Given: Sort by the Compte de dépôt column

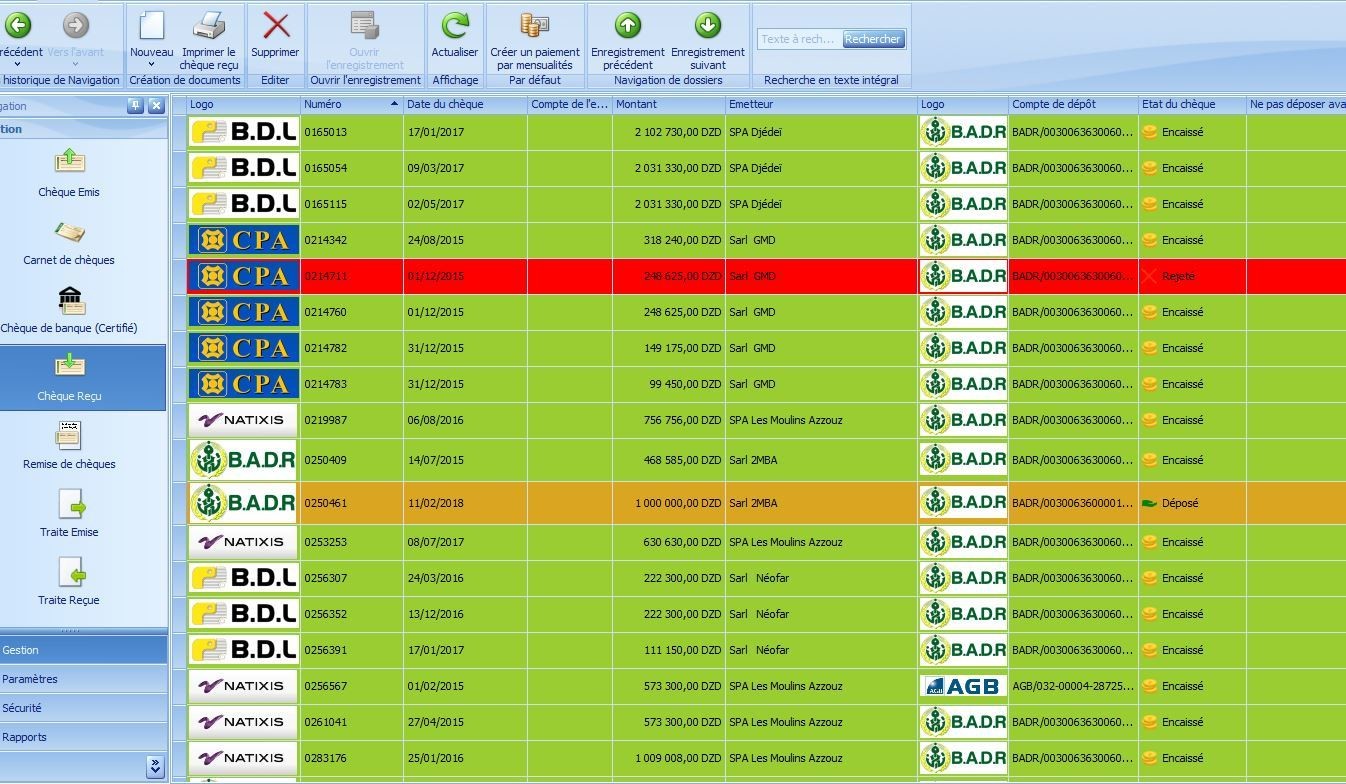Looking at the screenshot, I should (1073, 104).
